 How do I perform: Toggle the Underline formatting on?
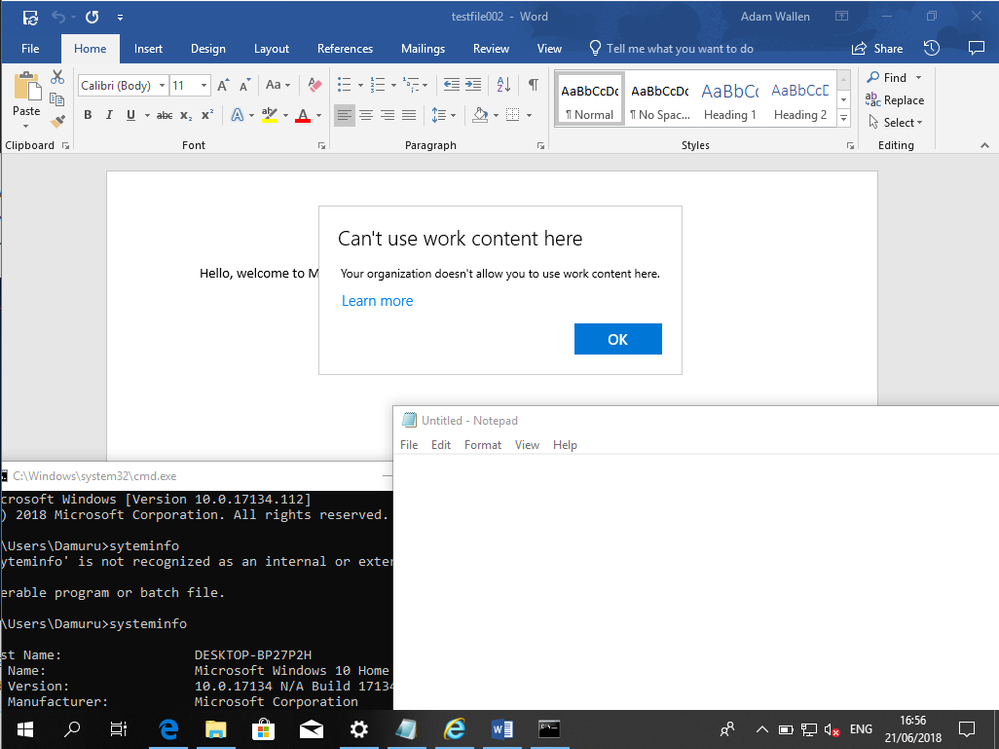(x=128, y=115)
